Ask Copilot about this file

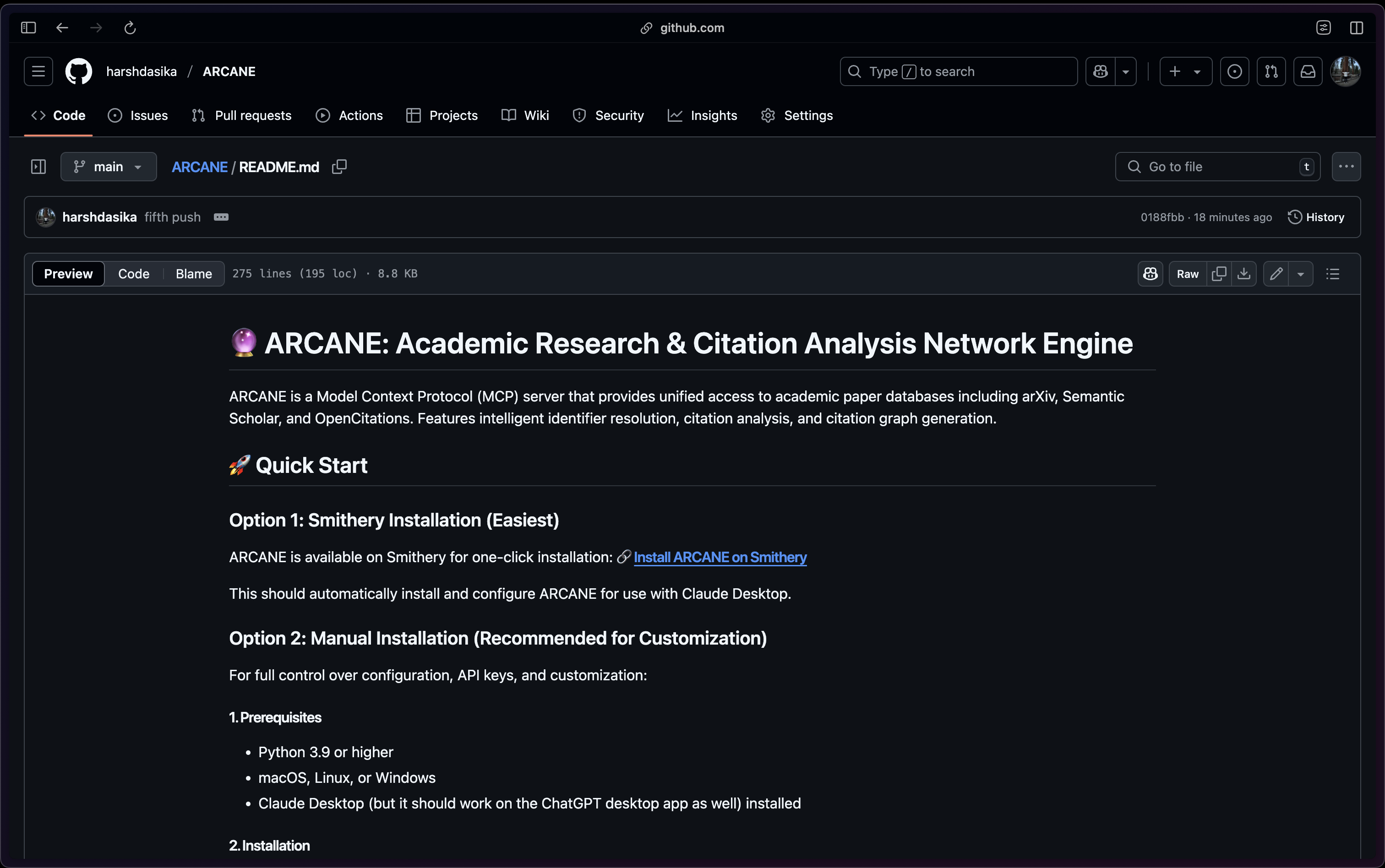point(1150,274)
